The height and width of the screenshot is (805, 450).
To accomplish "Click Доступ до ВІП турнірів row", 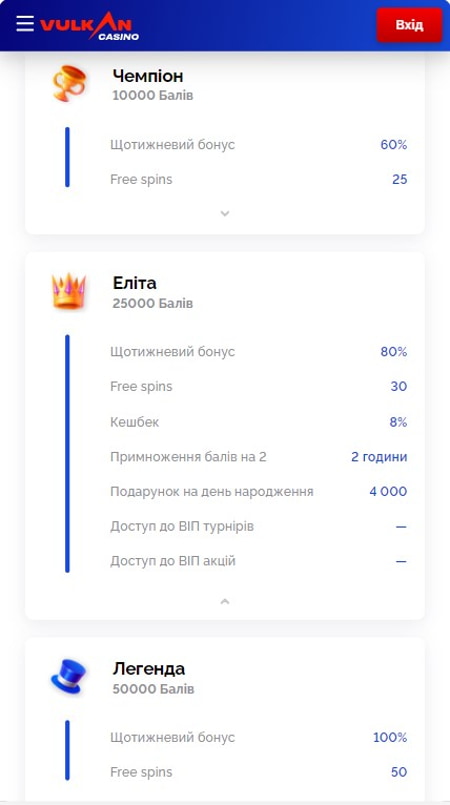I will coord(259,526).
